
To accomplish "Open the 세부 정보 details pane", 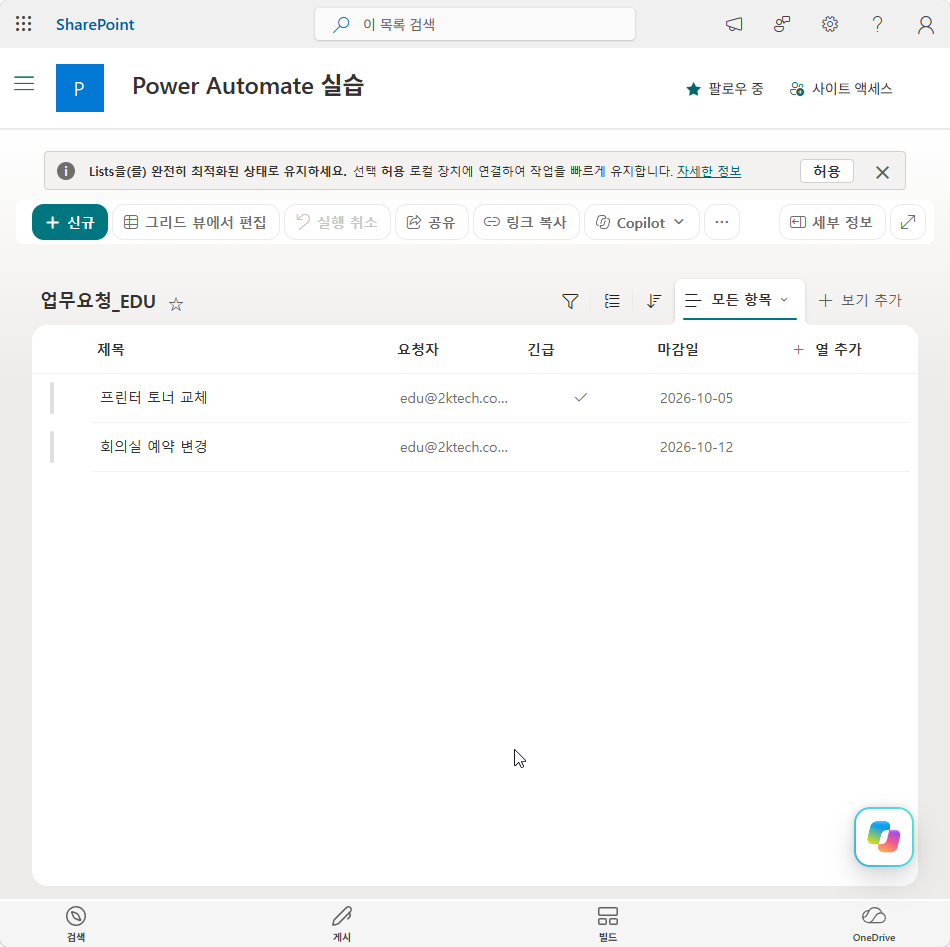I will (832, 222).
